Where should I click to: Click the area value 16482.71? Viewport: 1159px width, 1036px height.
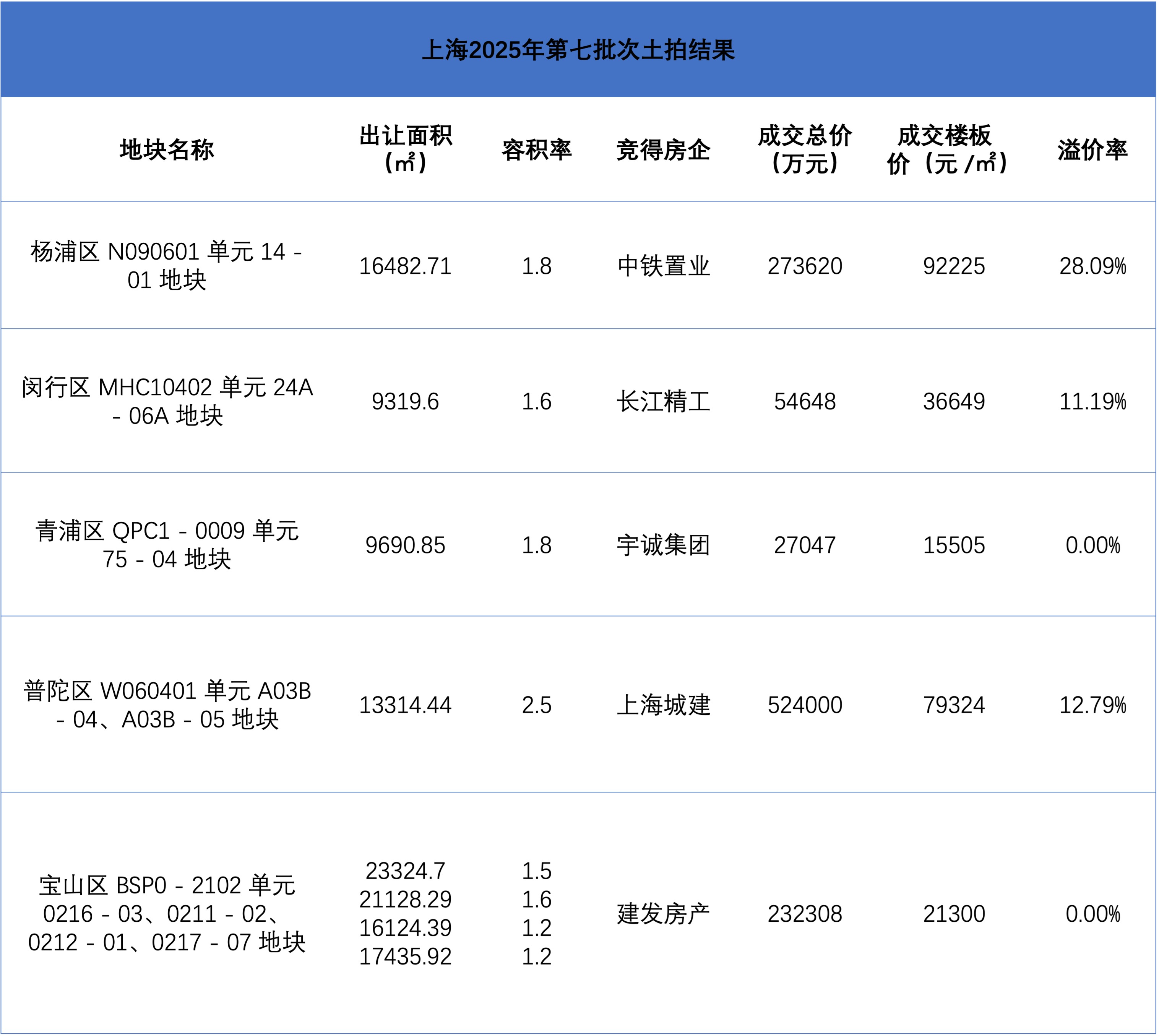click(405, 266)
